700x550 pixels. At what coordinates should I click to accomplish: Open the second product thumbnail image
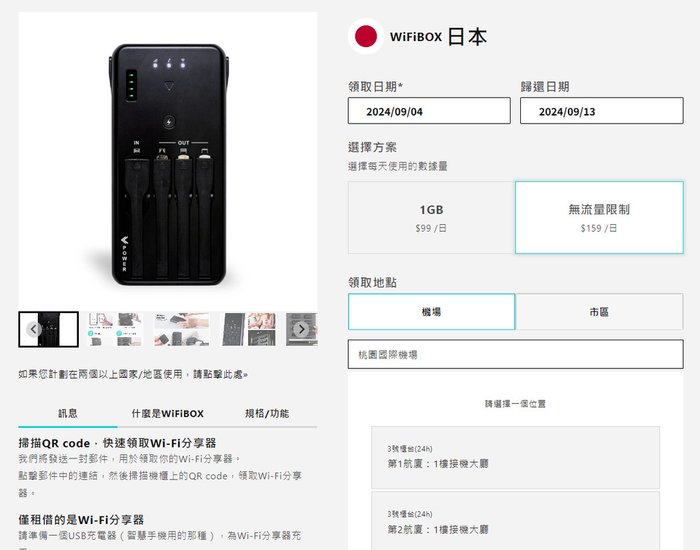[115, 329]
